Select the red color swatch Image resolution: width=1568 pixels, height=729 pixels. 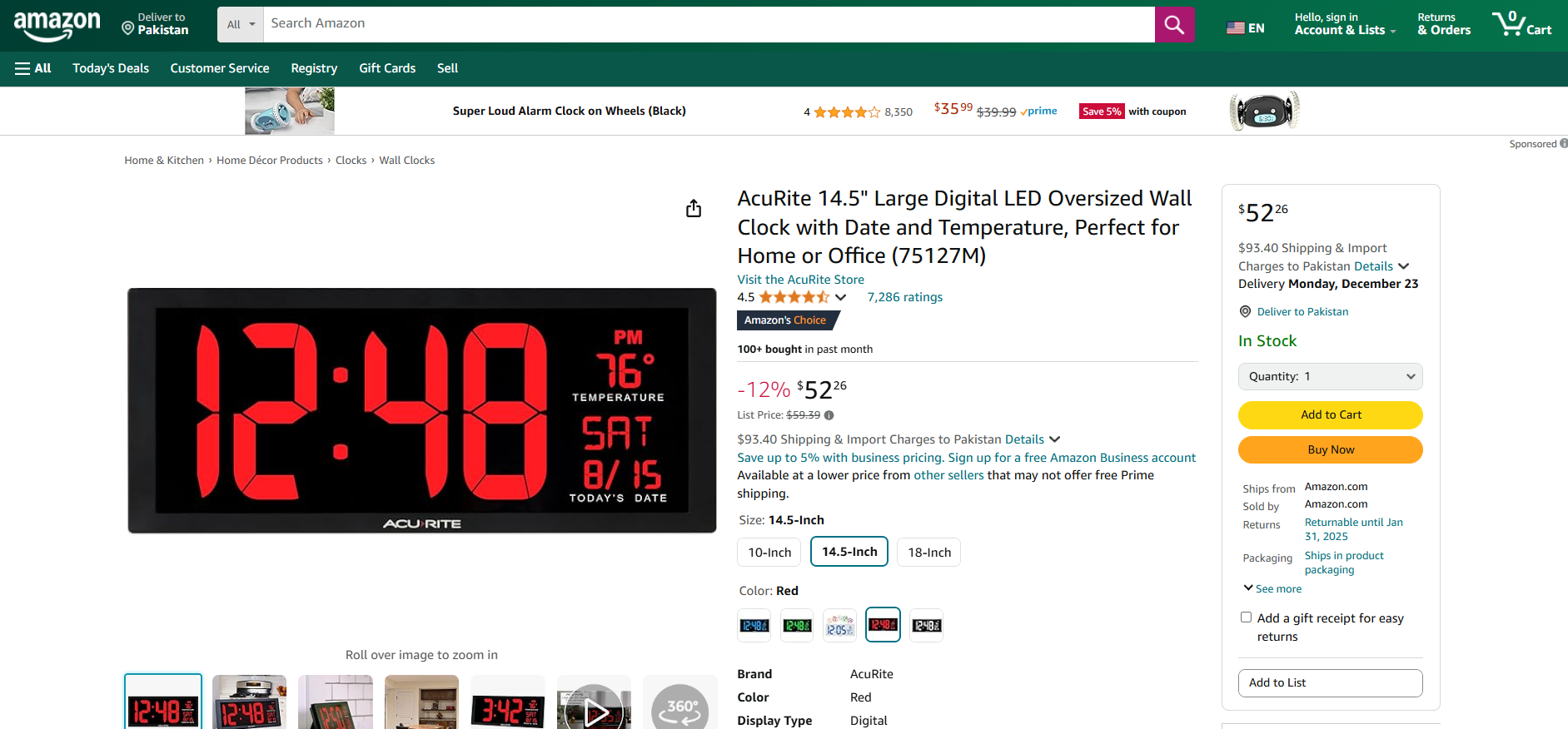pos(883,625)
